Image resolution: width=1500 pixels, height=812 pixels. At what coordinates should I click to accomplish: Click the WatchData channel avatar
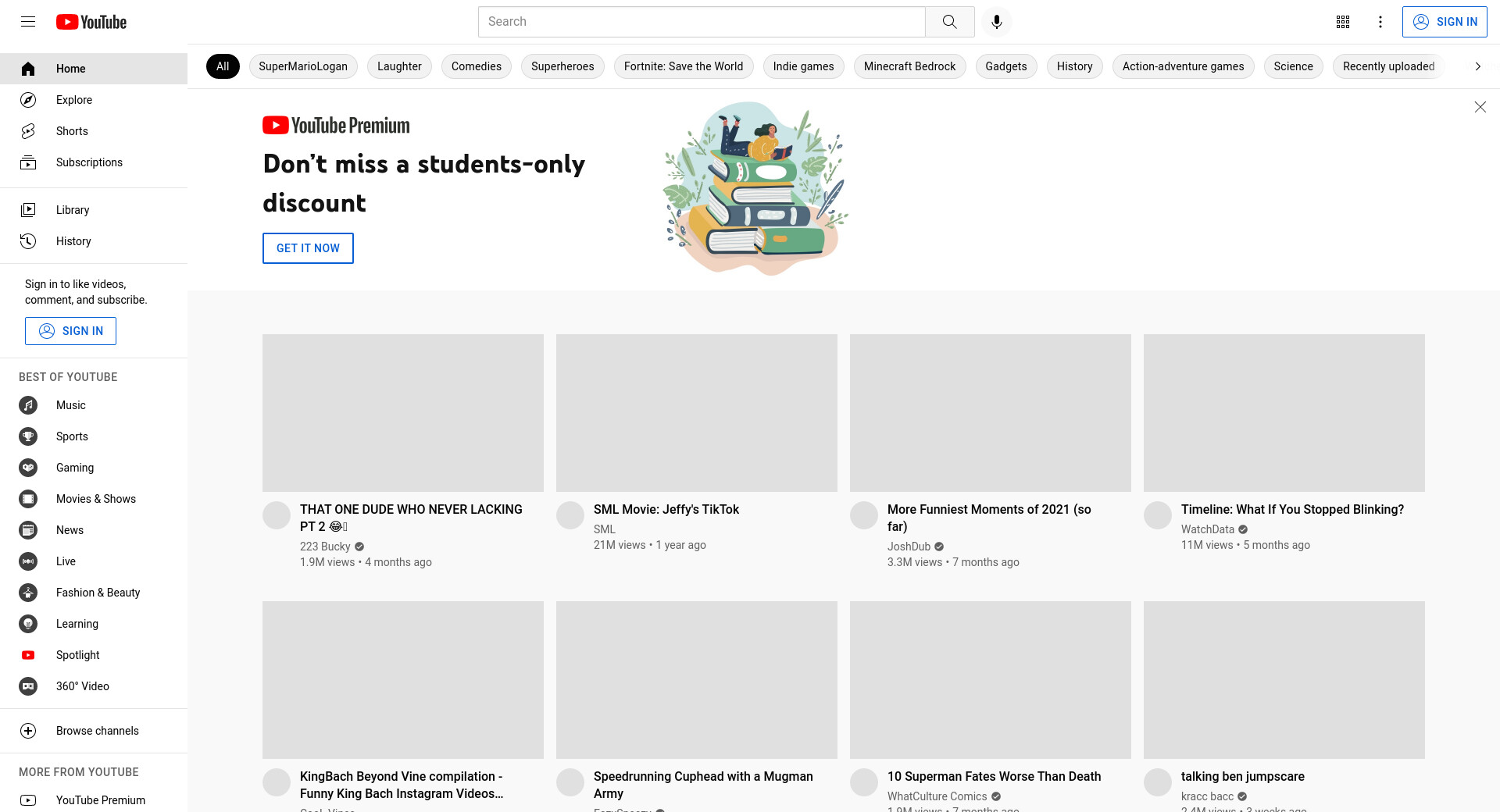pyautogui.click(x=1158, y=515)
